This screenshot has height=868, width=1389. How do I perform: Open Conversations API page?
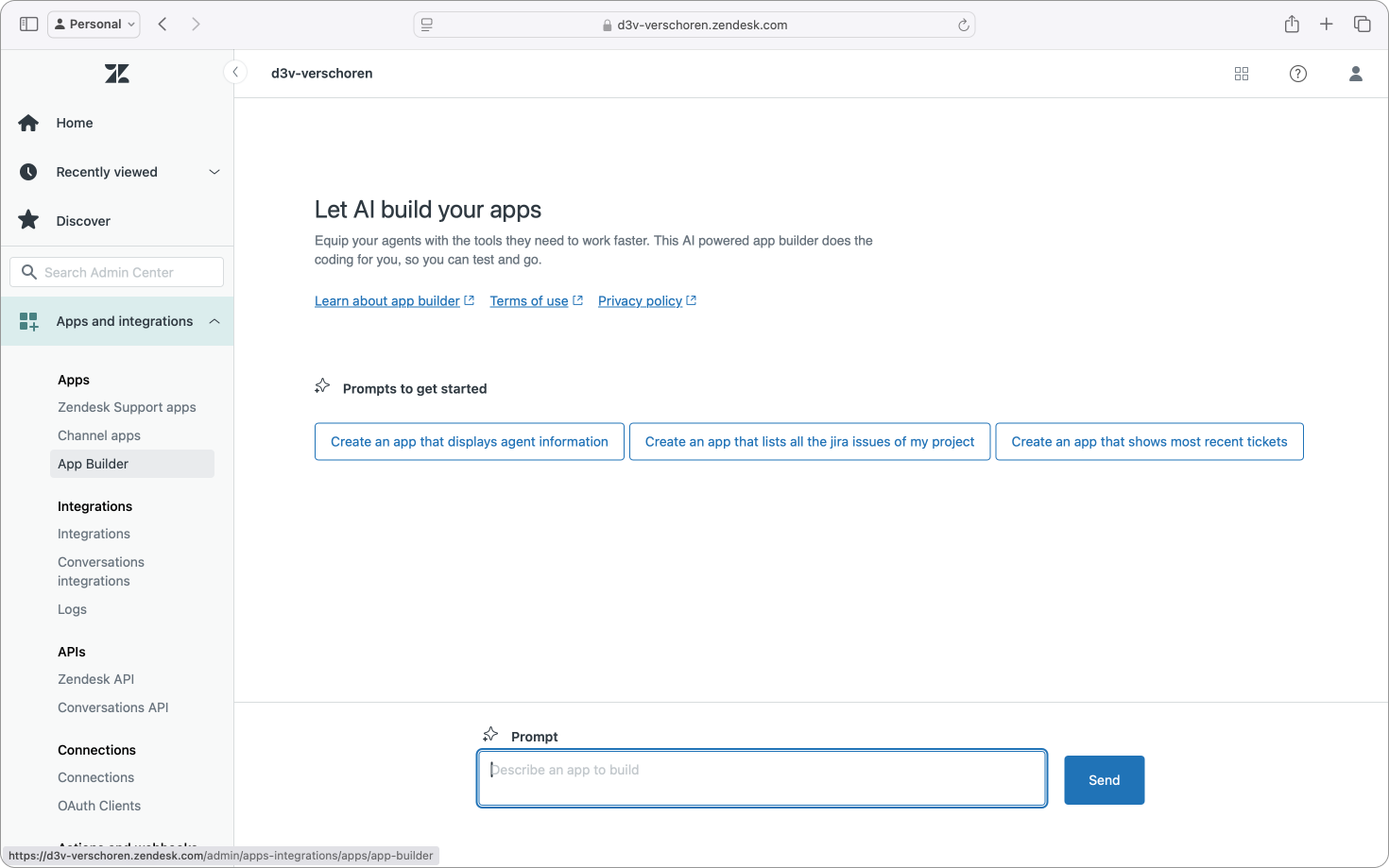pyautogui.click(x=112, y=707)
